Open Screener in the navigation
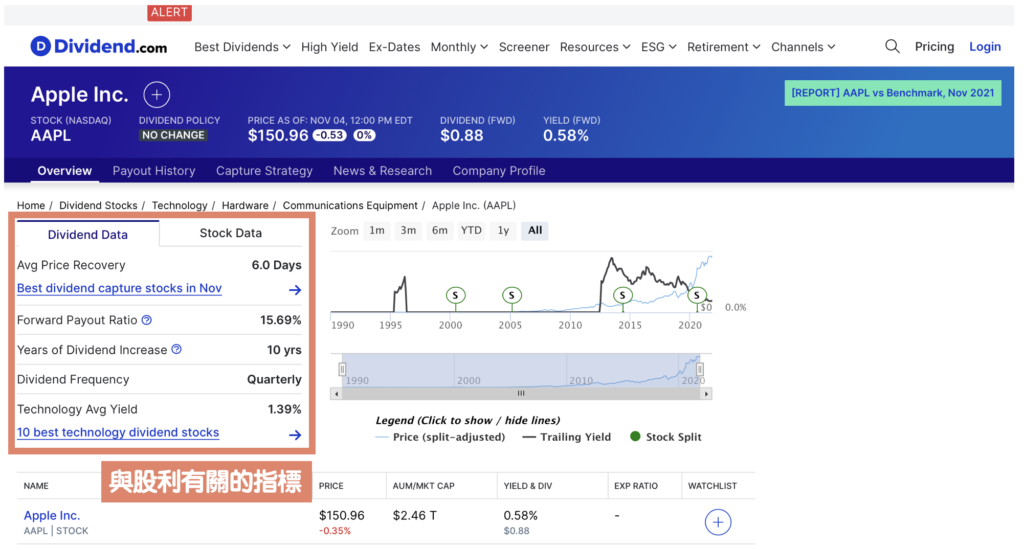Image resolution: width=1024 pixels, height=550 pixels. click(x=524, y=47)
